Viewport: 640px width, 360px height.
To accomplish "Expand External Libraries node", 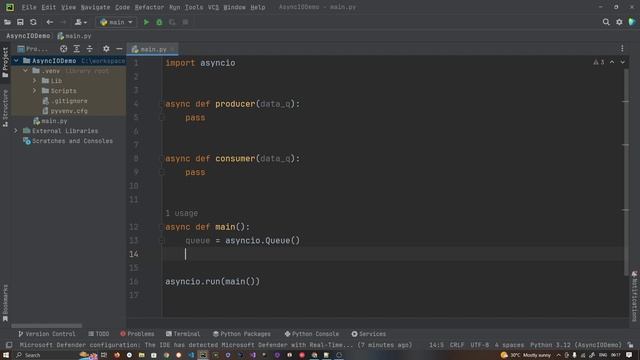I will (16, 131).
